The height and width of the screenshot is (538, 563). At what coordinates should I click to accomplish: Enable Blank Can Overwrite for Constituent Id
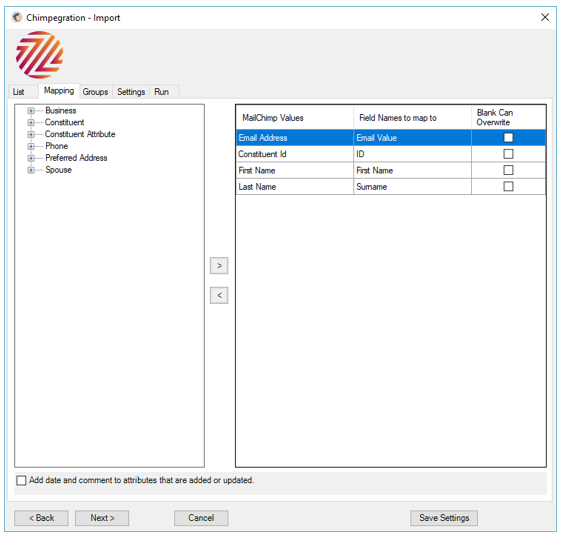(508, 154)
